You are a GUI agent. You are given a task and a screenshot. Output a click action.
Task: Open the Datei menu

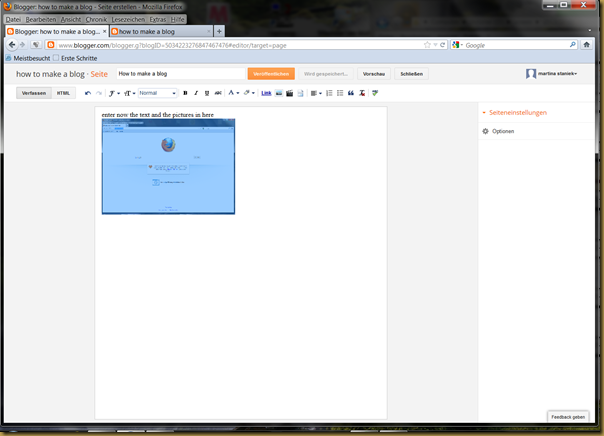[13, 19]
